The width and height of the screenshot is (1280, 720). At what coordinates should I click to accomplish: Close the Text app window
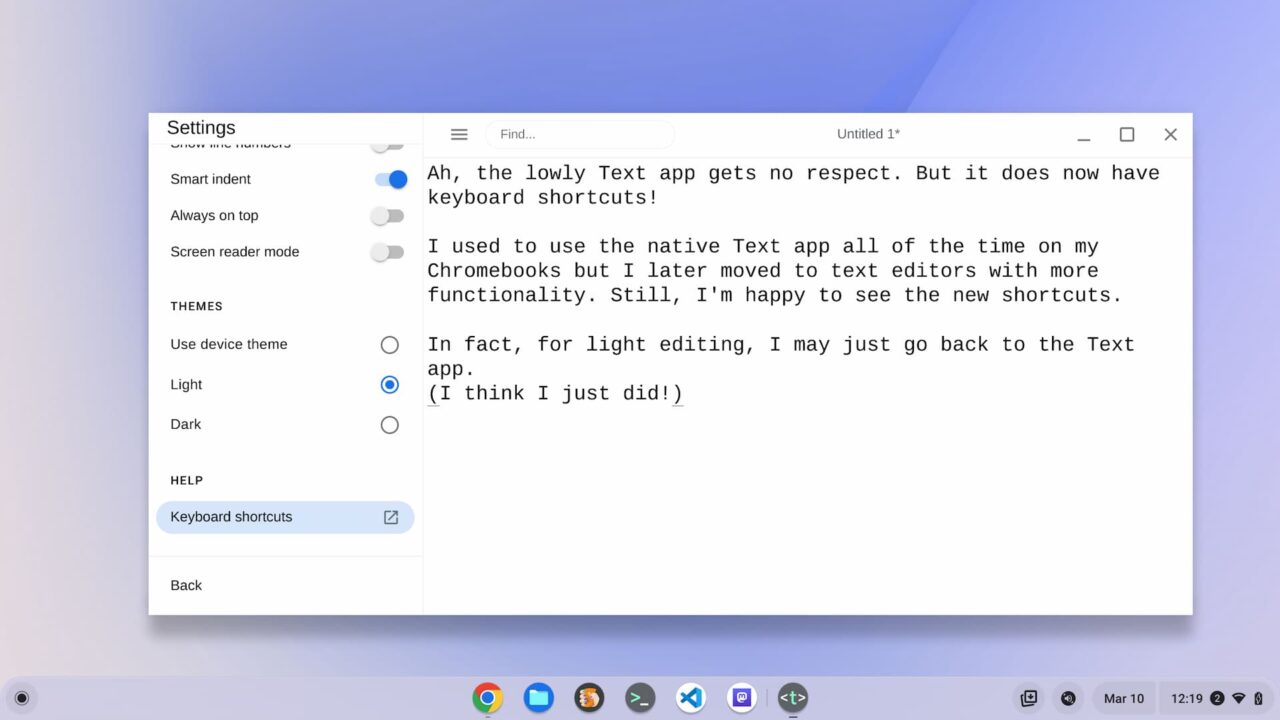point(1170,135)
